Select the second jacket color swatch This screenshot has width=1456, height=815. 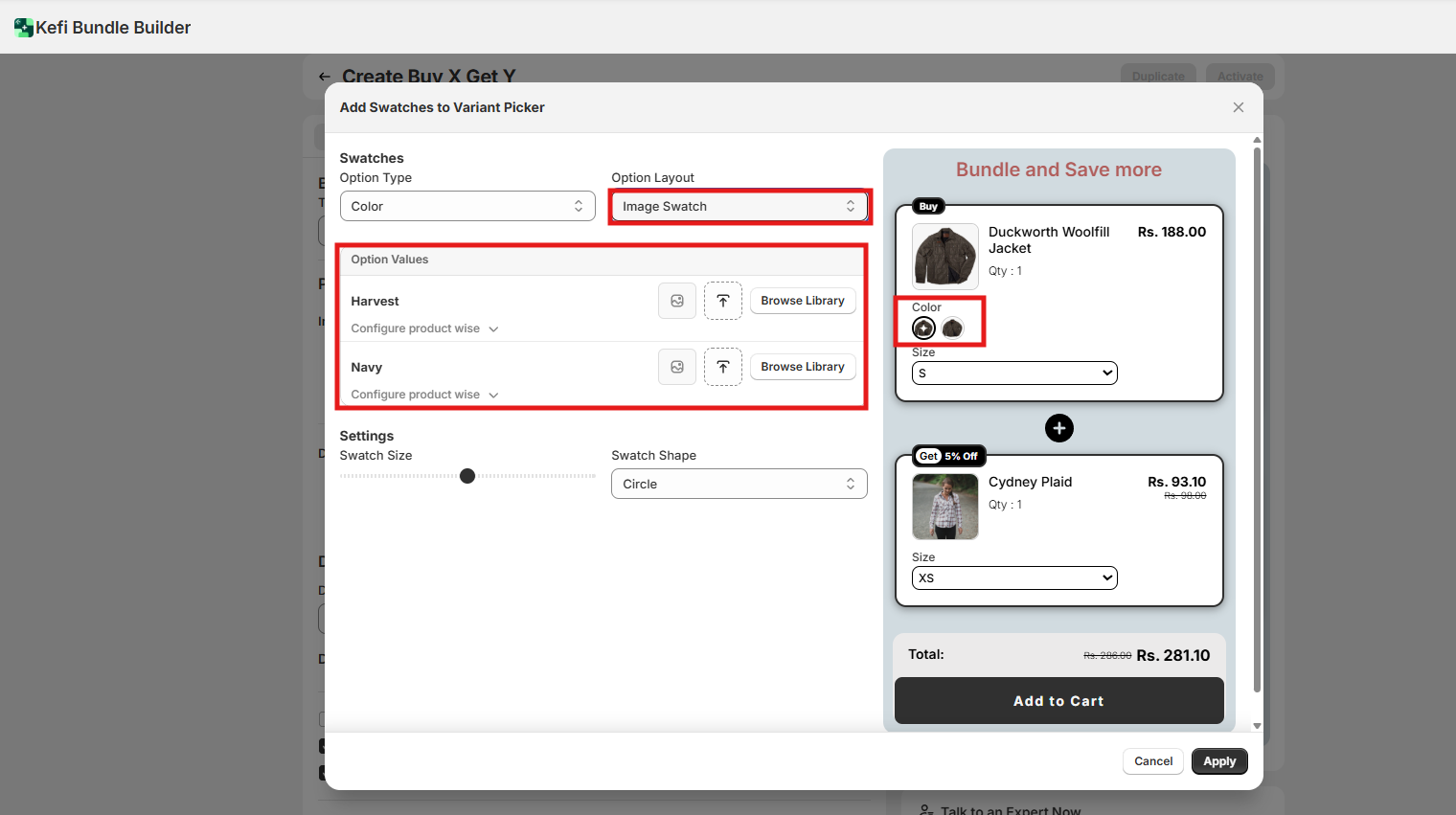click(x=952, y=328)
